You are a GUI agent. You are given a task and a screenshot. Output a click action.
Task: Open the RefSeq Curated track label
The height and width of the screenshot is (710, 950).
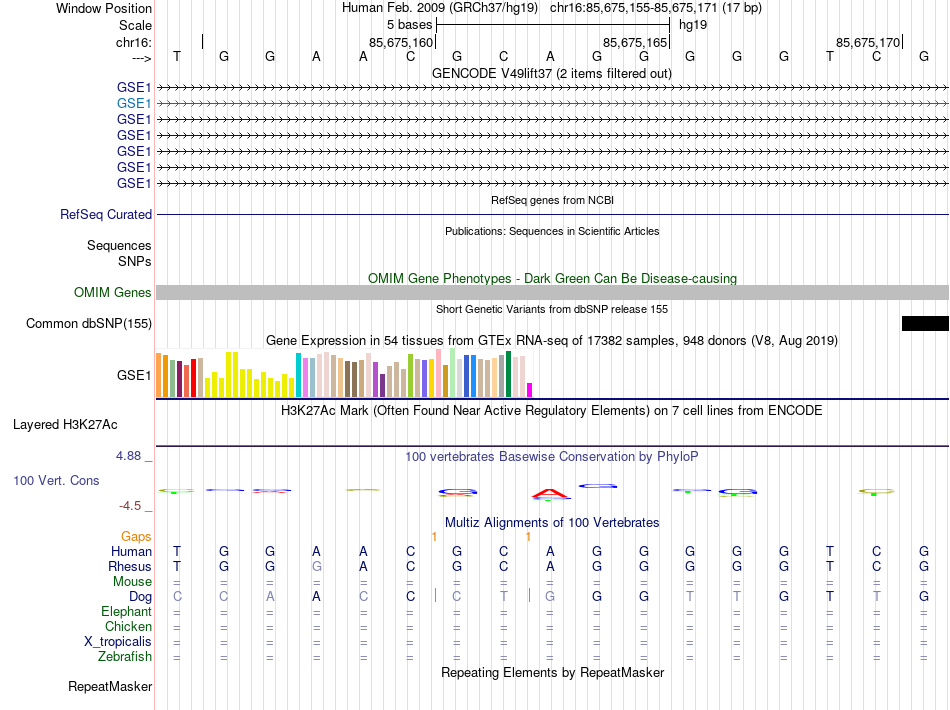(x=106, y=214)
